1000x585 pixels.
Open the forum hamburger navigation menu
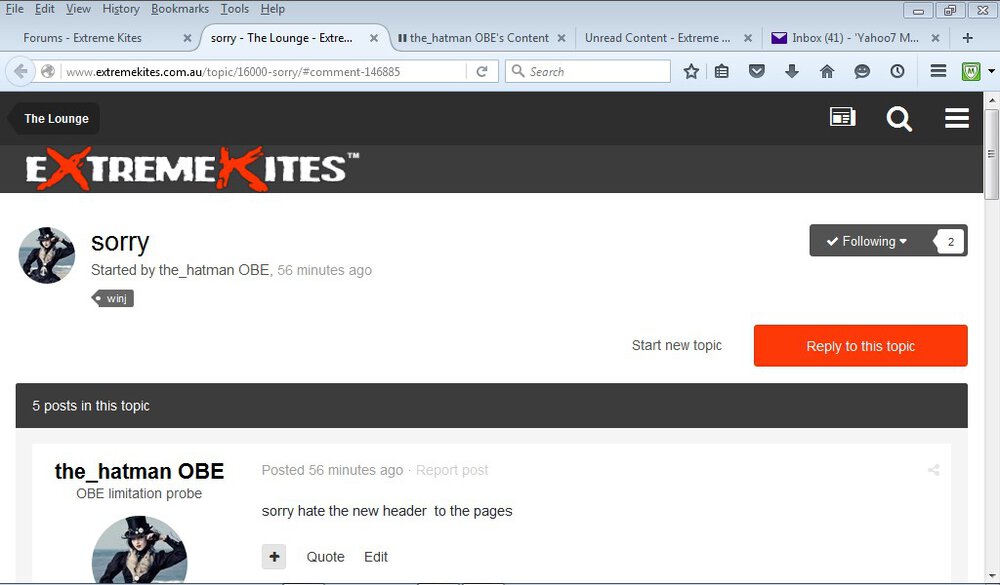[956, 119]
